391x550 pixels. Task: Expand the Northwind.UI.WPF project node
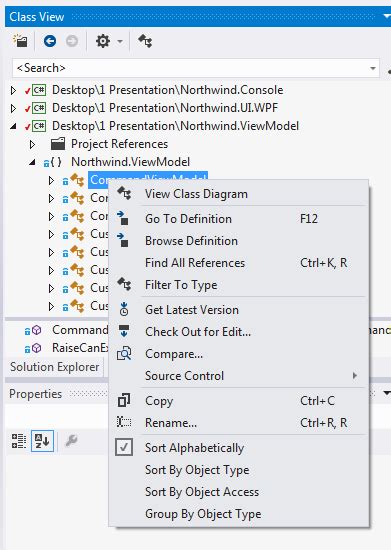tap(13, 108)
